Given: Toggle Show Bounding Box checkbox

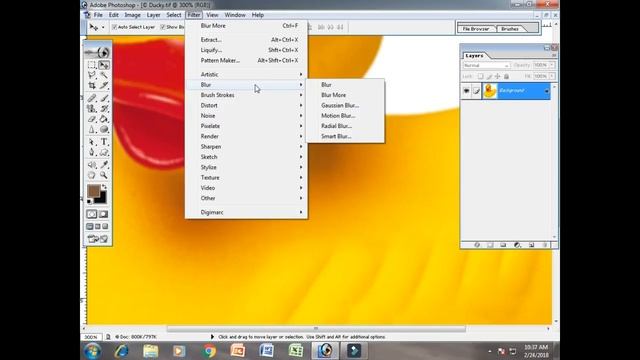Looking at the screenshot, I should (x=163, y=27).
